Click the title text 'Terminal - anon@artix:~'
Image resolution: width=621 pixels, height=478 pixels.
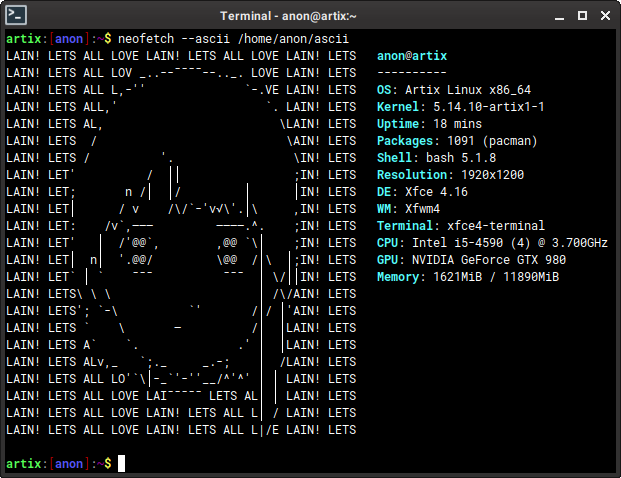288,16
